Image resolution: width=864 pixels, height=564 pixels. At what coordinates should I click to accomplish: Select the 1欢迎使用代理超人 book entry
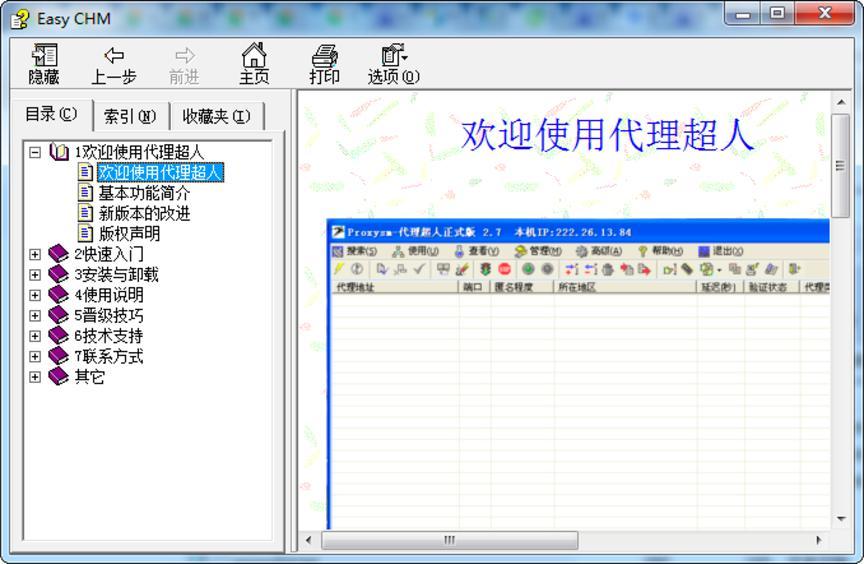[x=139, y=152]
